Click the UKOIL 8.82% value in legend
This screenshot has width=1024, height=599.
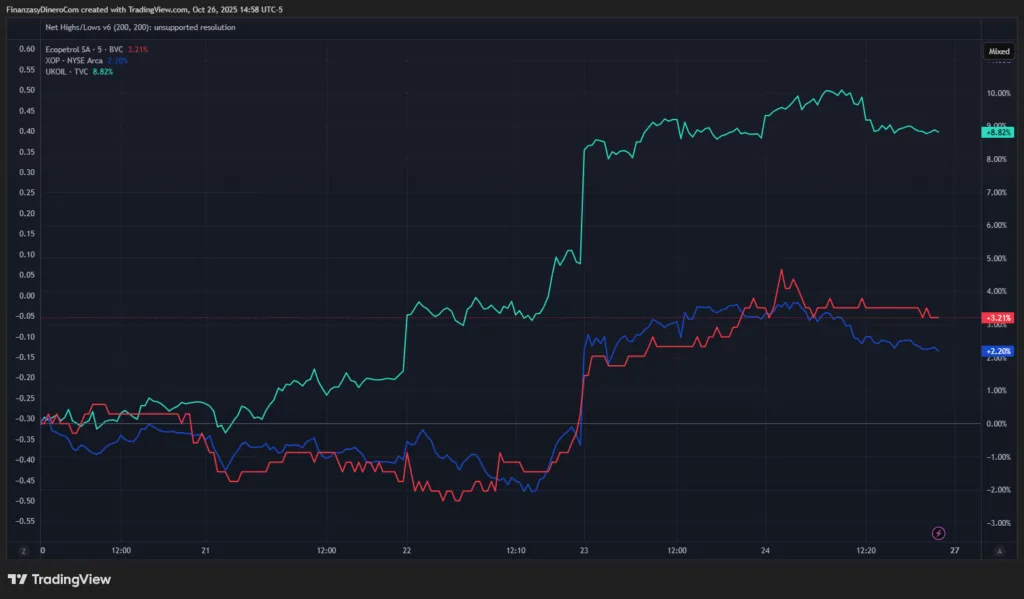point(103,71)
